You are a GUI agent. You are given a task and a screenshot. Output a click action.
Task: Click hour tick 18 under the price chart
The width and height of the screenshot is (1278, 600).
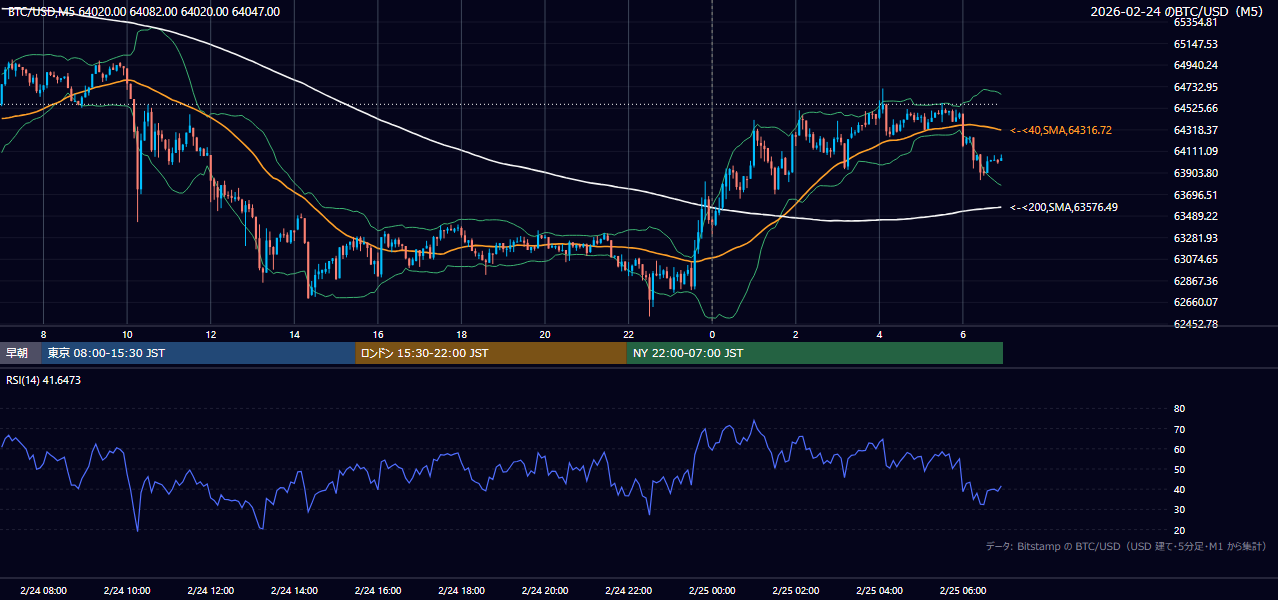[461, 334]
